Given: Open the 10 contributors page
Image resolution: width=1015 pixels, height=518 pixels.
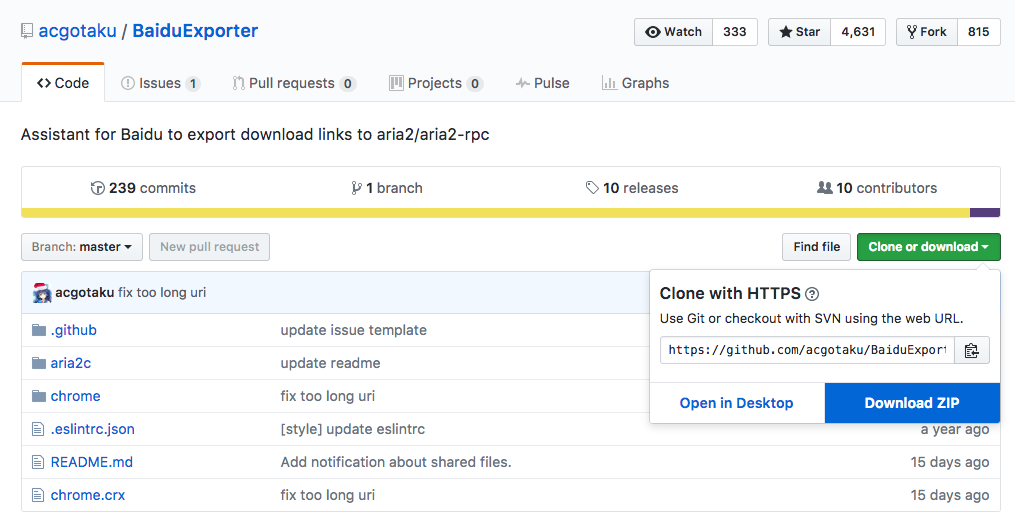Looking at the screenshot, I should (876, 188).
